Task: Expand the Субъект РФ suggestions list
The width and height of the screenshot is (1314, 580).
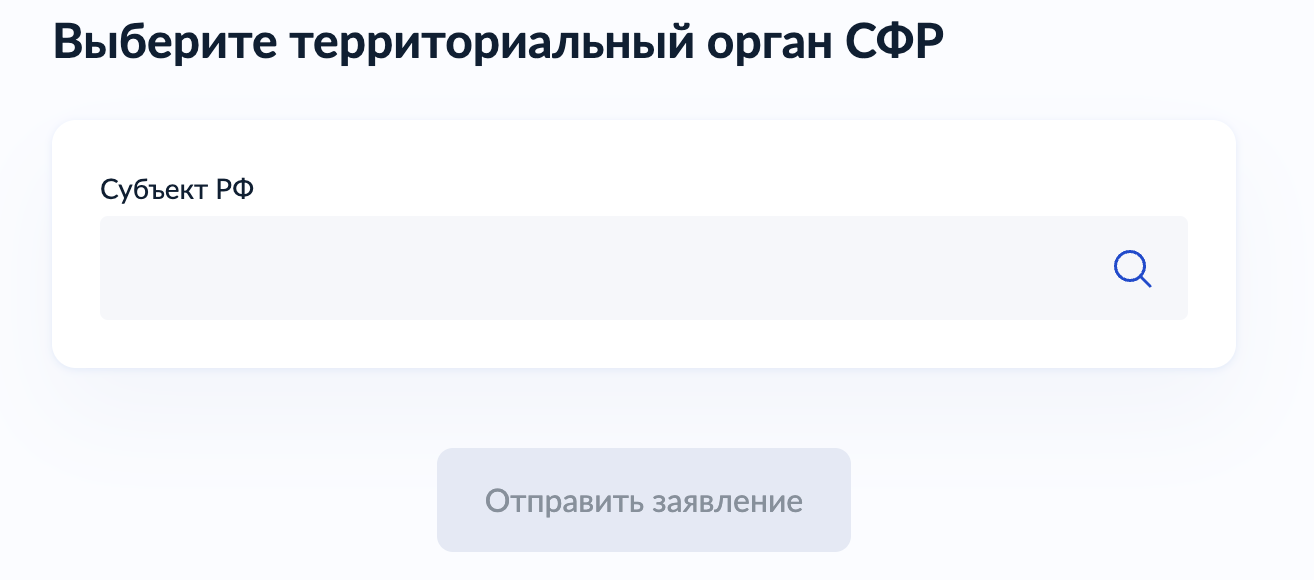Action: [x=600, y=268]
